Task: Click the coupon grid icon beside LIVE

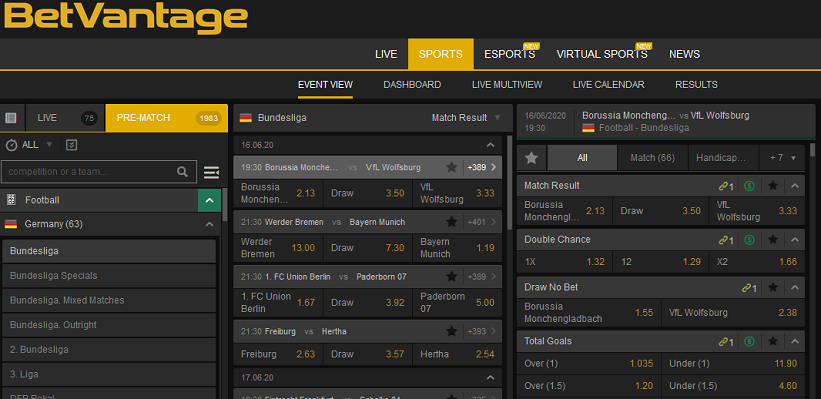Action: (x=11, y=118)
